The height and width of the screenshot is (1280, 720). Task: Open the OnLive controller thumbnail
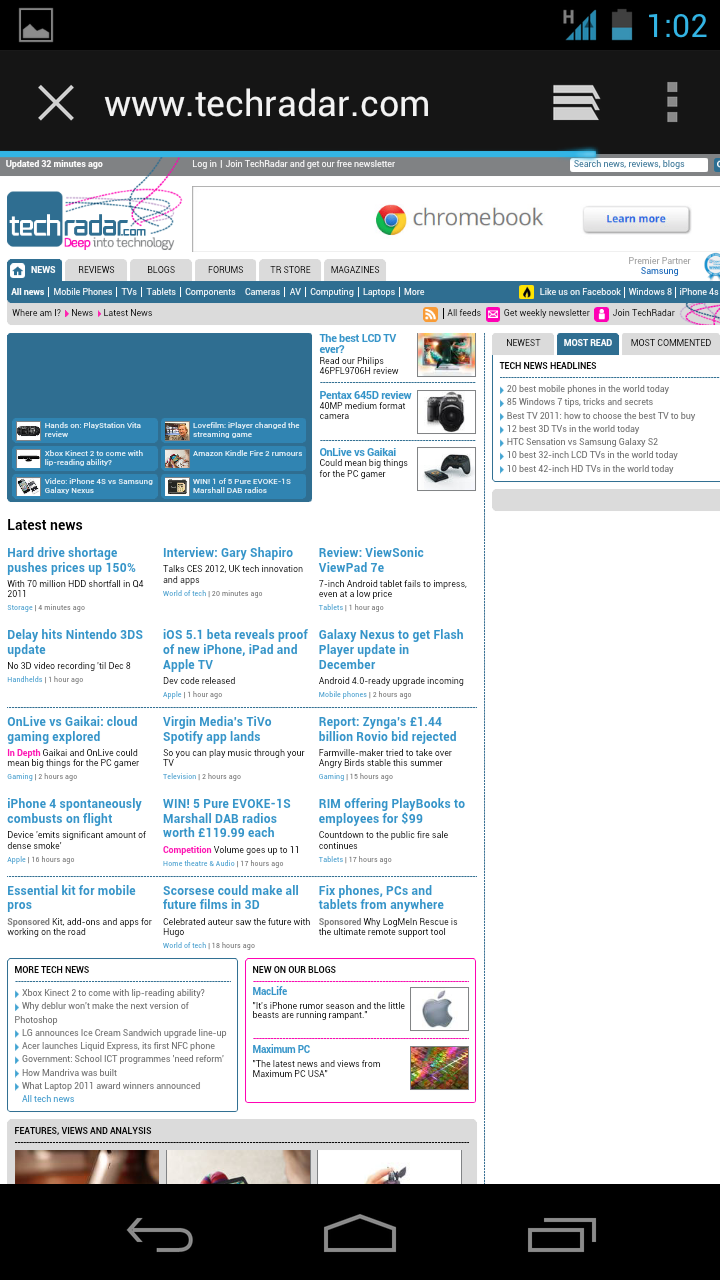446,469
